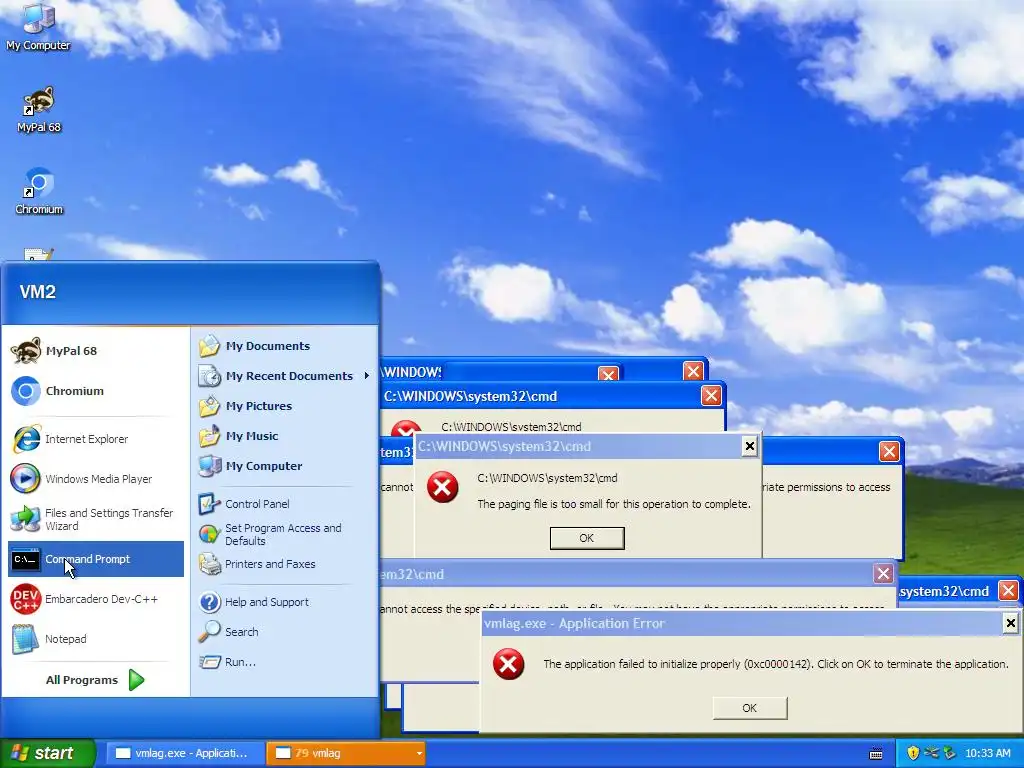This screenshot has height=768, width=1024.
Task: Close the paging file error dialog
Action: coord(750,446)
